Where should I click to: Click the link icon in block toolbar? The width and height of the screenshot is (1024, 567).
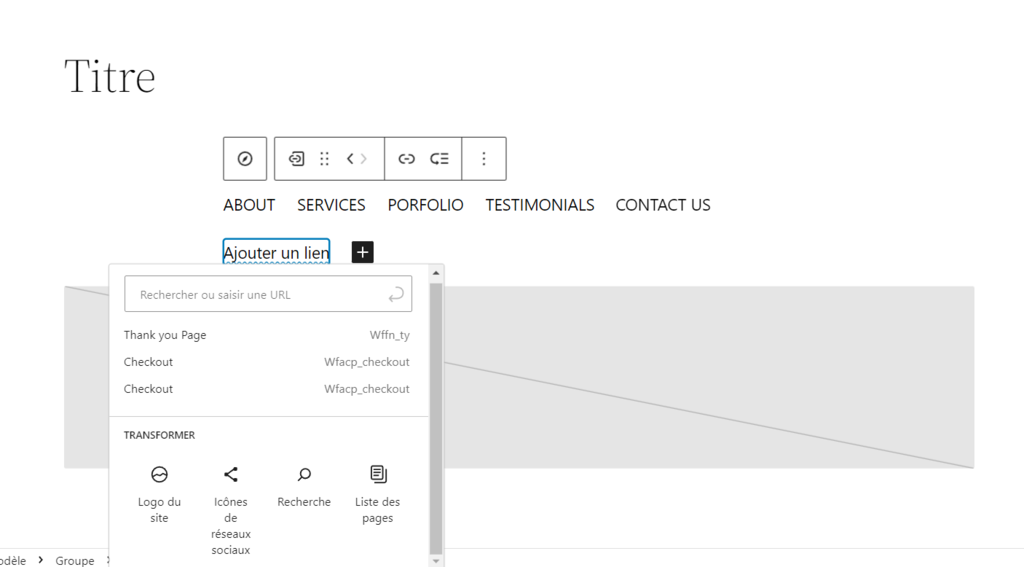(x=406, y=159)
